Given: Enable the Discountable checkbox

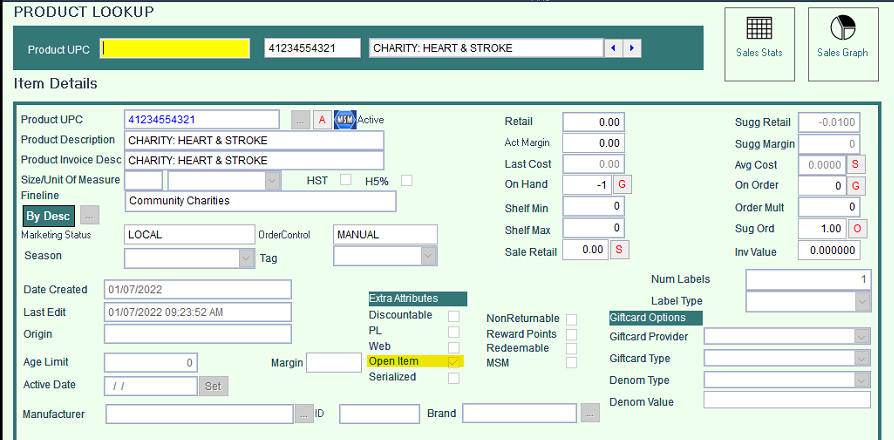Looking at the screenshot, I should (454, 316).
